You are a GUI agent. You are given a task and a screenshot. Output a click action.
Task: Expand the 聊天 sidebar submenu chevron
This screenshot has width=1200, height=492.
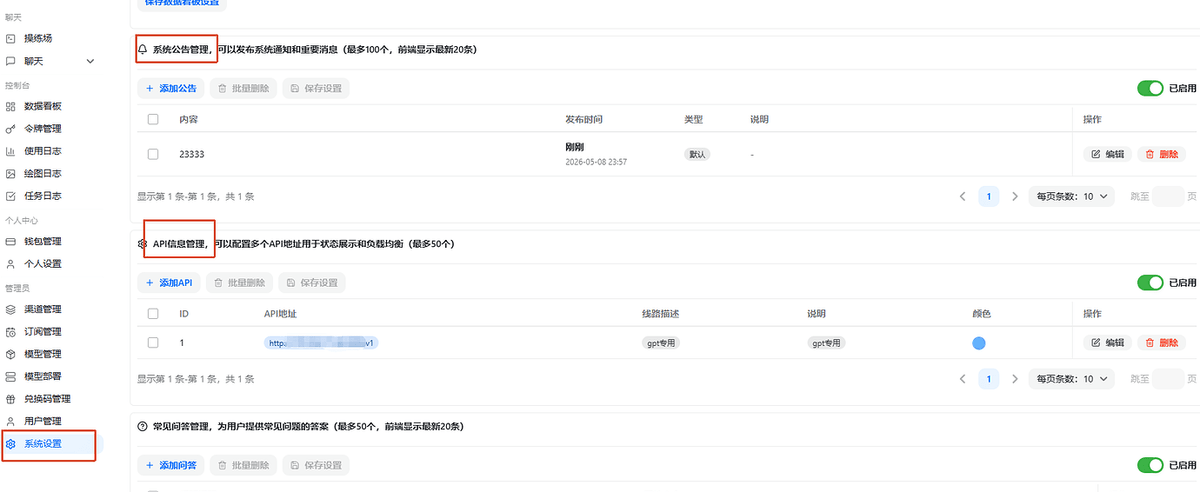(90, 61)
